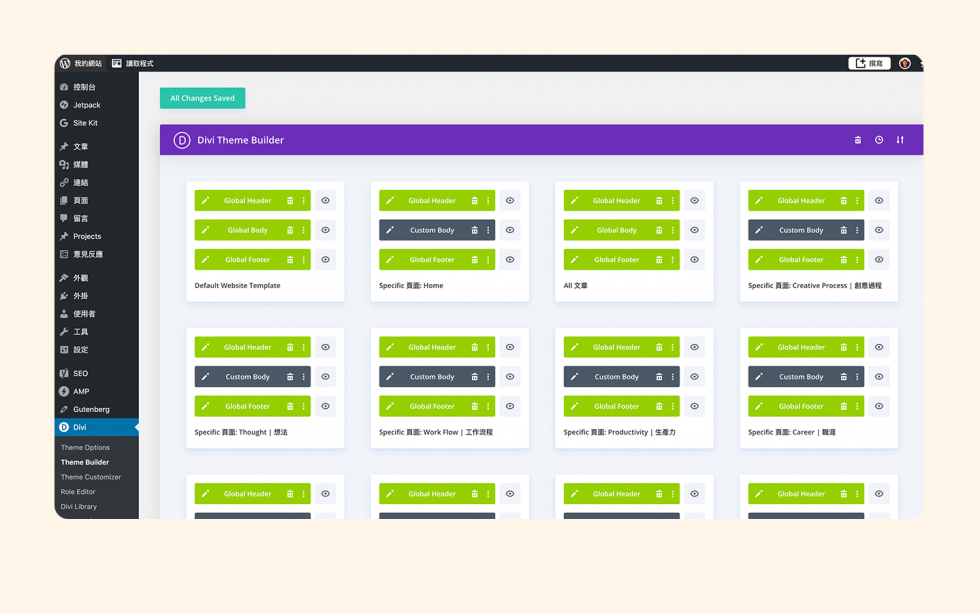The width and height of the screenshot is (980, 613).
Task: Click the portability import/export arrows icon
Action: [900, 140]
